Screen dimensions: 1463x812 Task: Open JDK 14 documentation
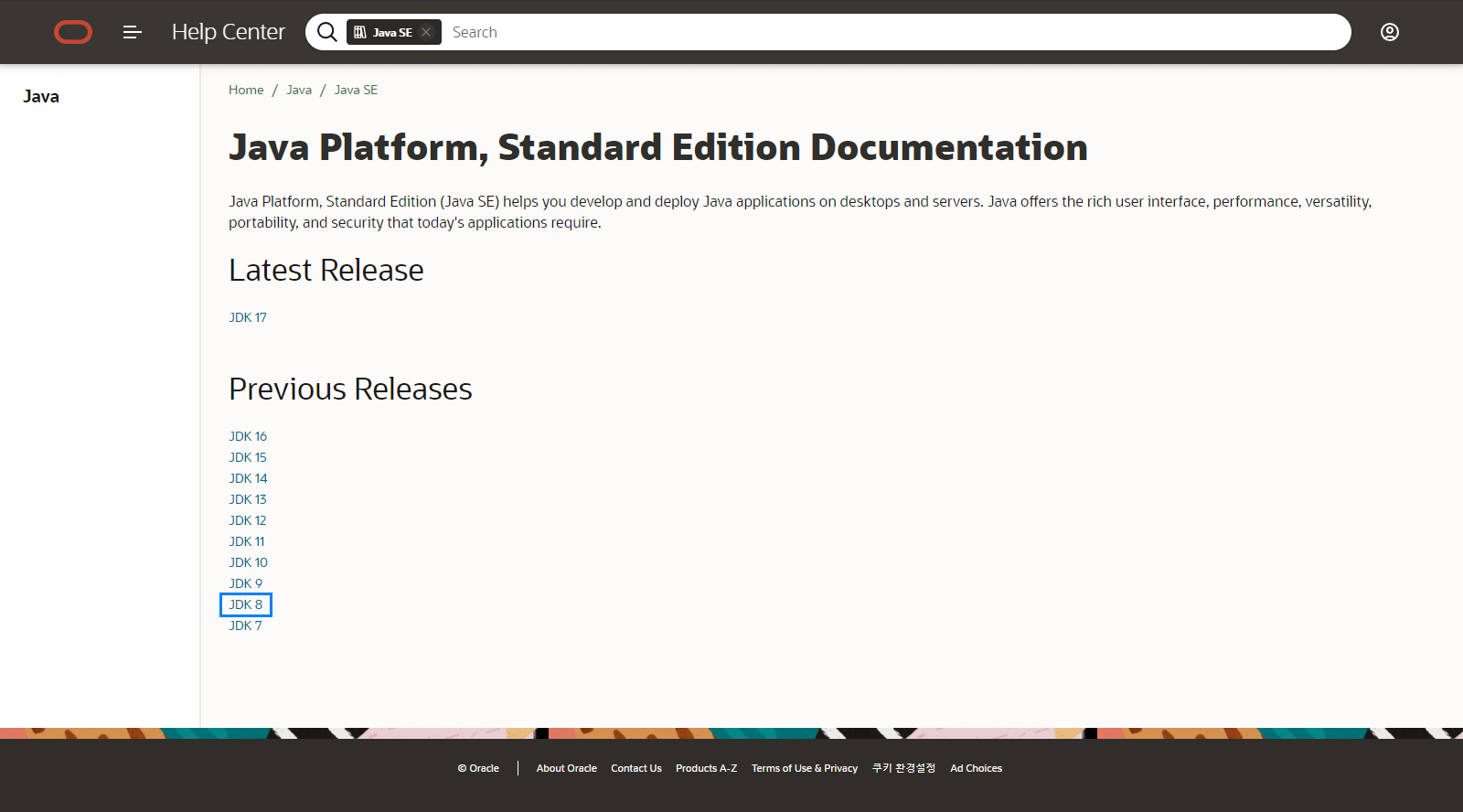coord(248,478)
